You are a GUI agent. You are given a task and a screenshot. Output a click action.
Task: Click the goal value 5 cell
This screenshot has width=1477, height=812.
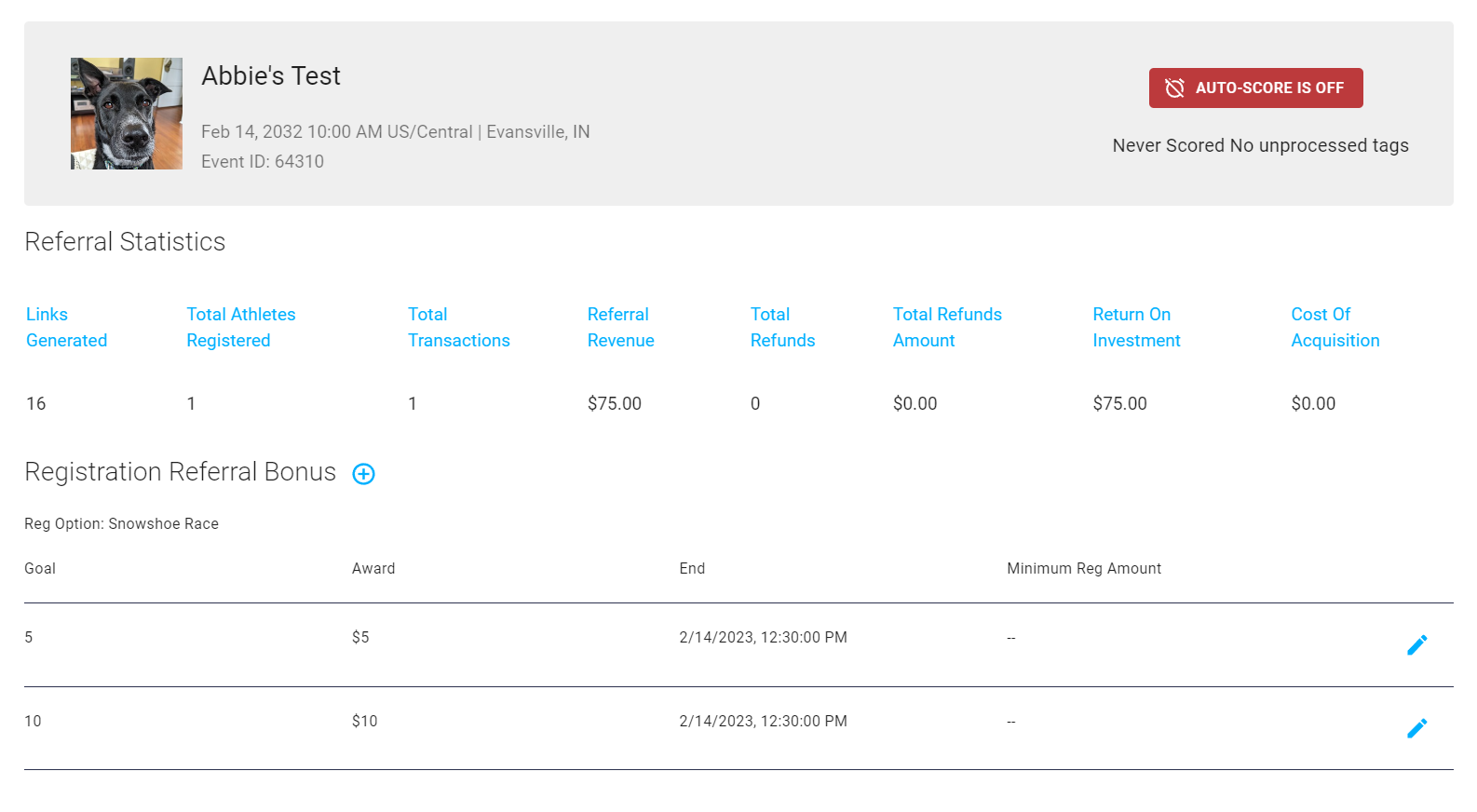[29, 637]
